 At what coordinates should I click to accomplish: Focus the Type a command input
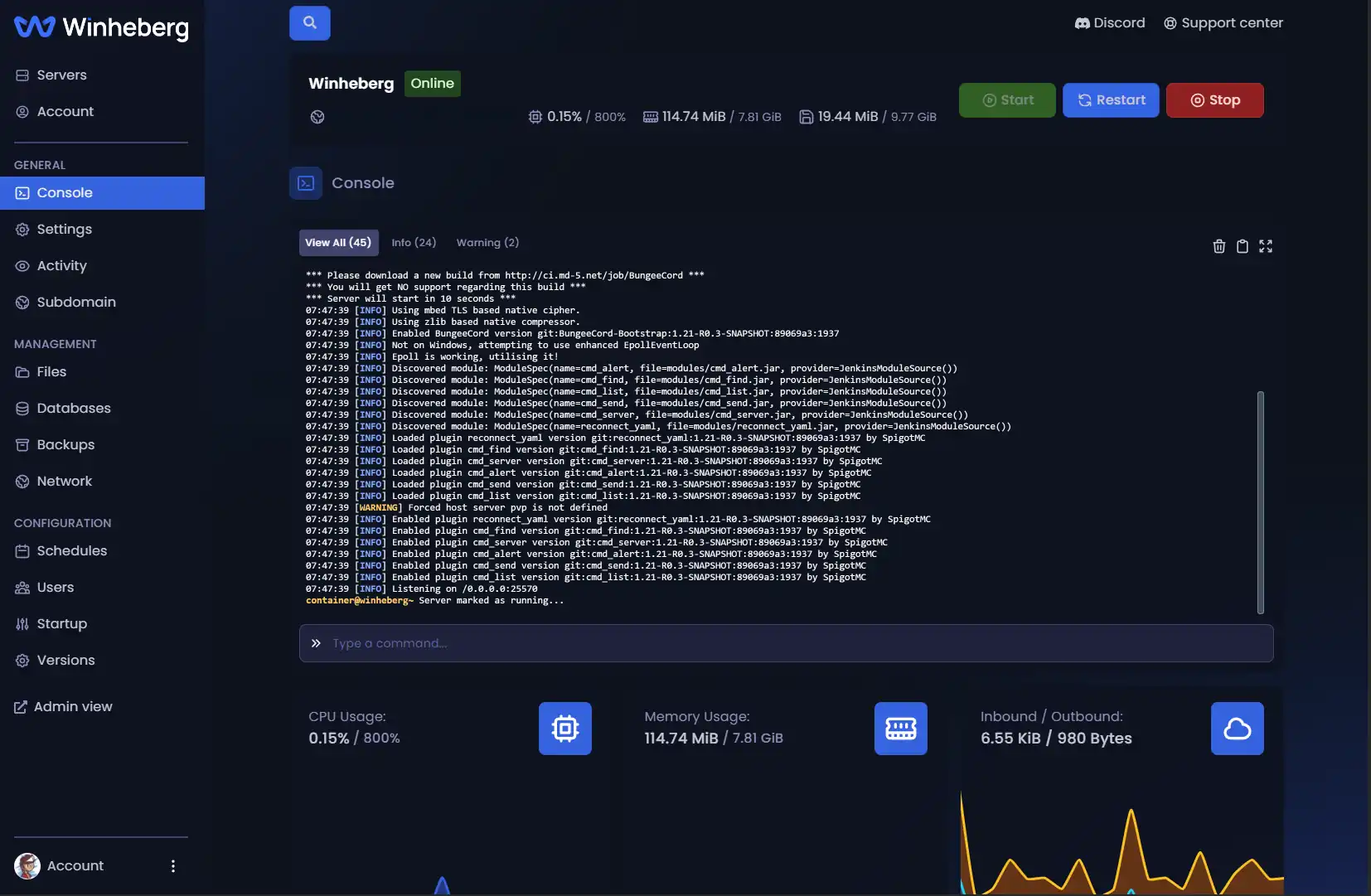(786, 643)
